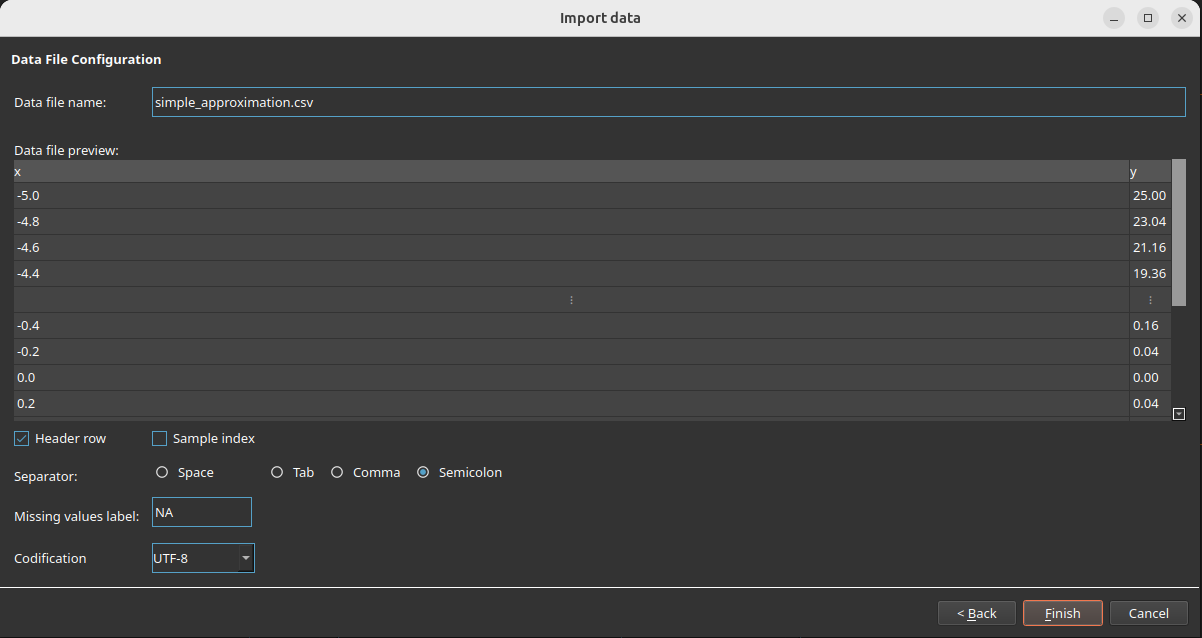
Task: Select the cell with value -4.8
Action: (571, 222)
